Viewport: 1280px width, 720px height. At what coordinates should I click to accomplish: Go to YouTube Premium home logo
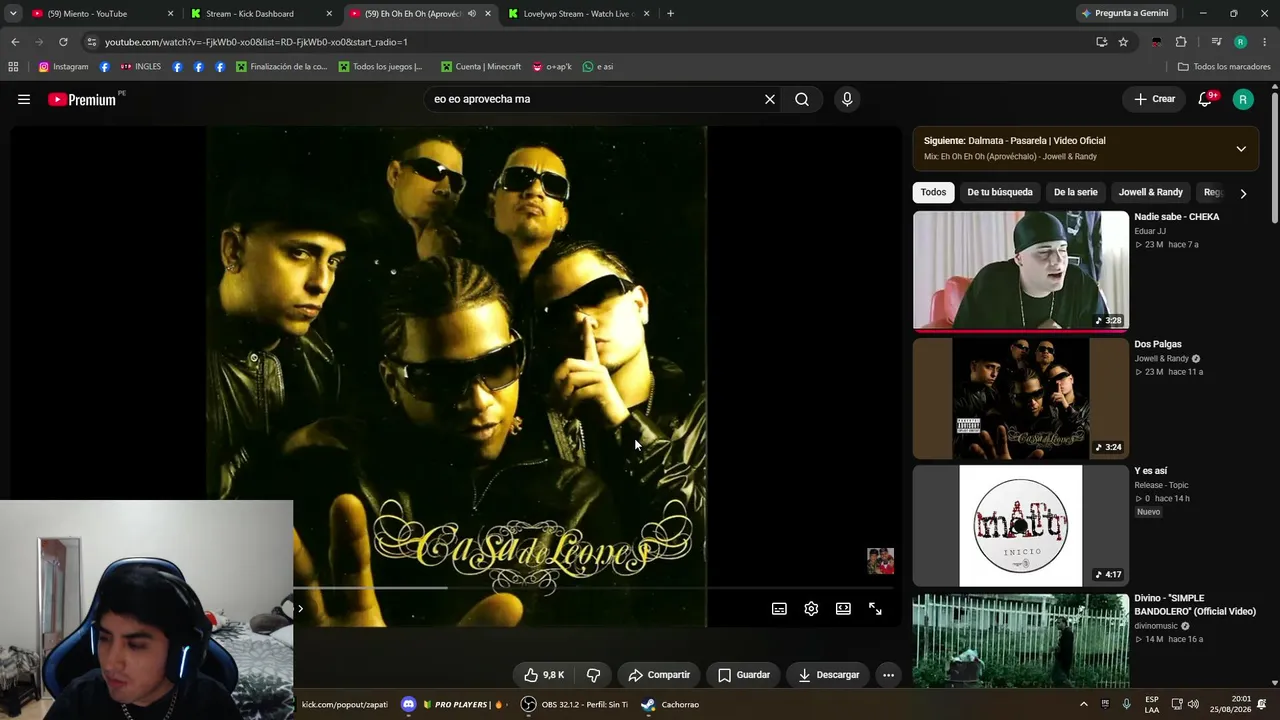pyautogui.click(x=82, y=99)
